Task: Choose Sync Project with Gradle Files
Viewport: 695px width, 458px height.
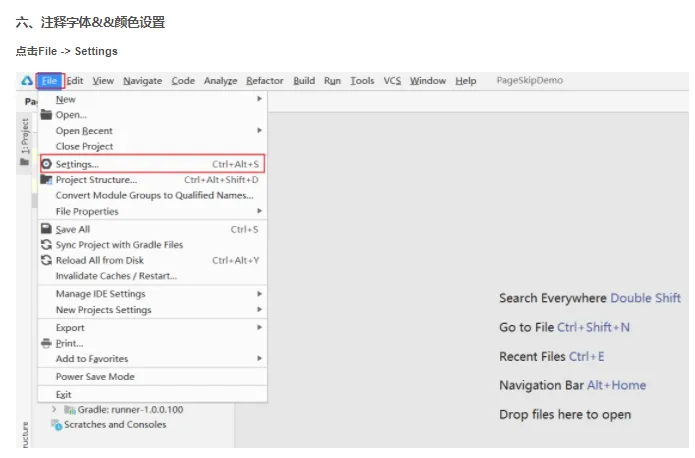Action: pyautogui.click(x=152, y=245)
